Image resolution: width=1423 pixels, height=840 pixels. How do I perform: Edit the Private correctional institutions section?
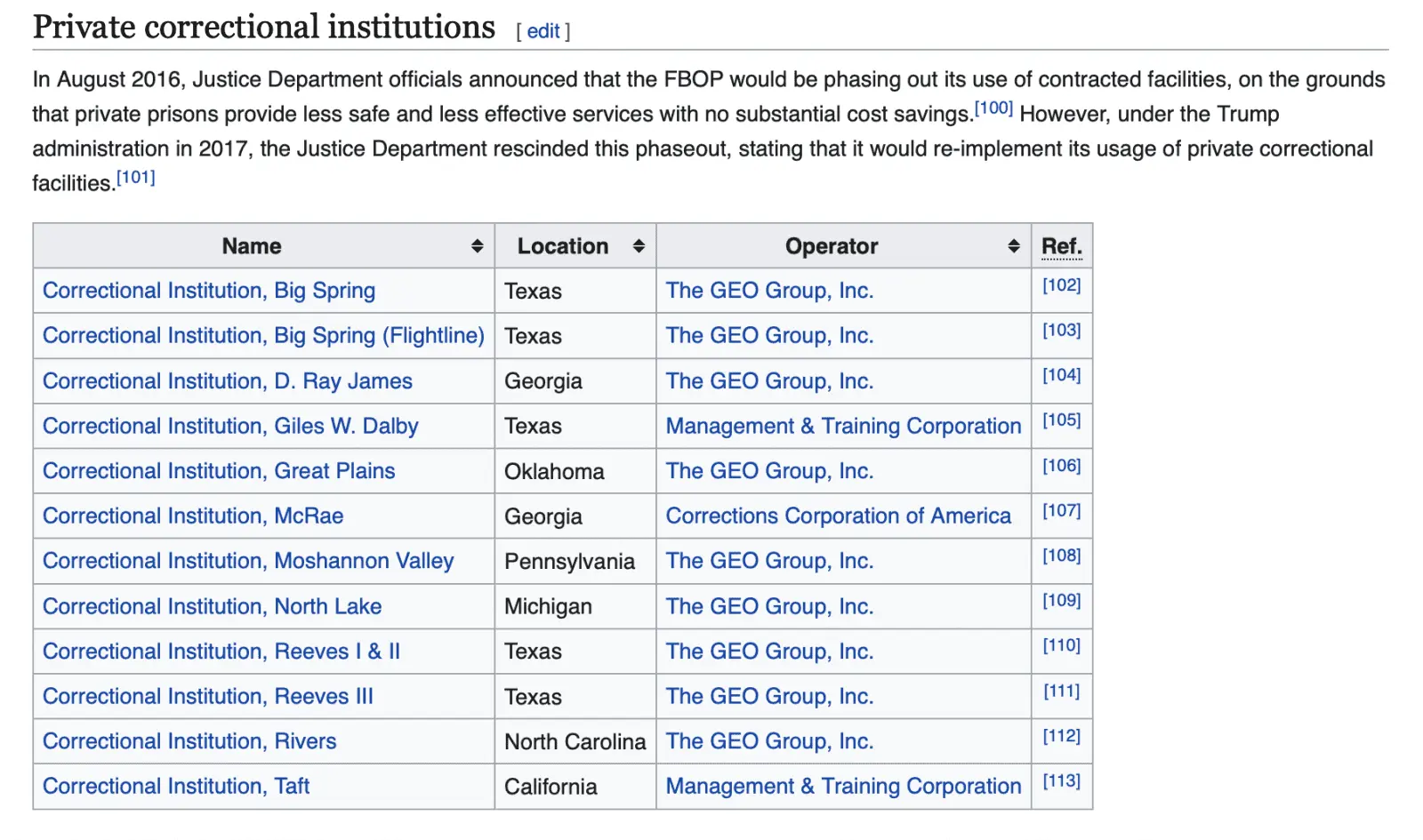[x=543, y=31]
